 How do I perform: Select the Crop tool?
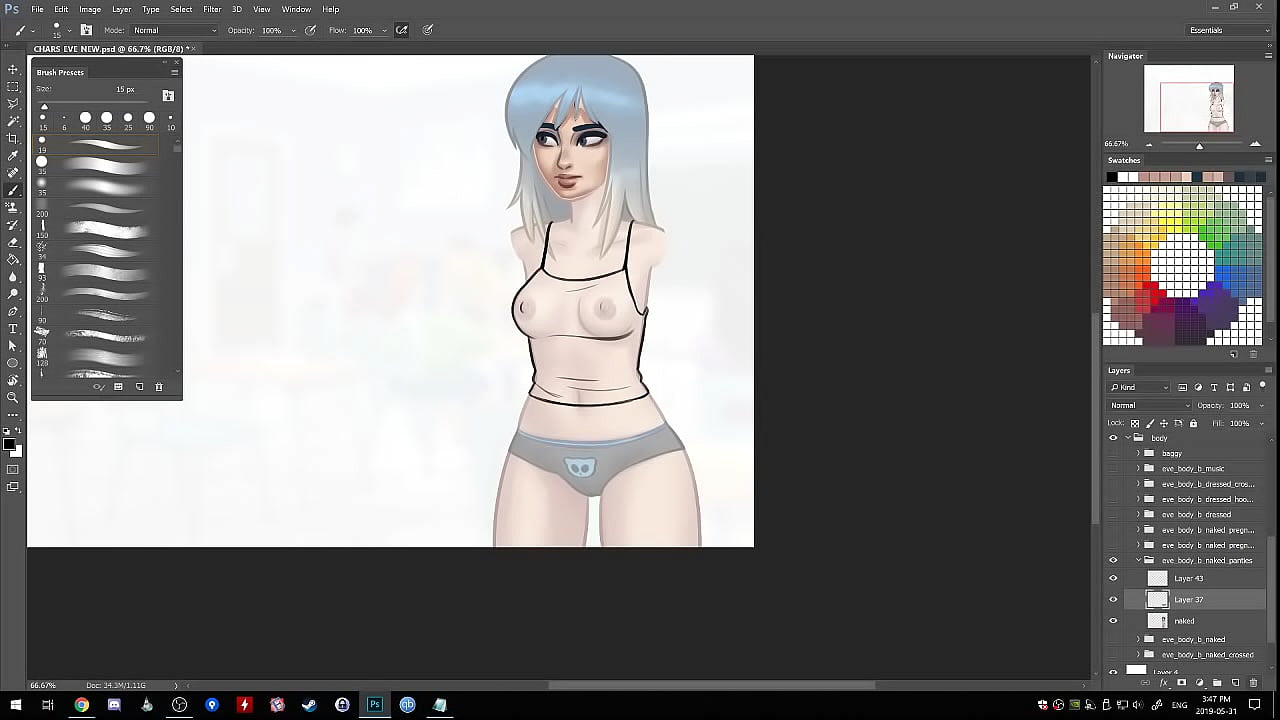pyautogui.click(x=13, y=138)
